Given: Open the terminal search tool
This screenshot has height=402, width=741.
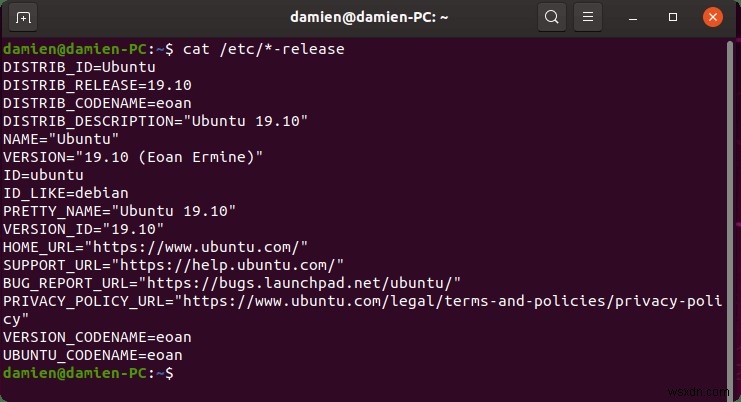Looking at the screenshot, I should (551, 17).
